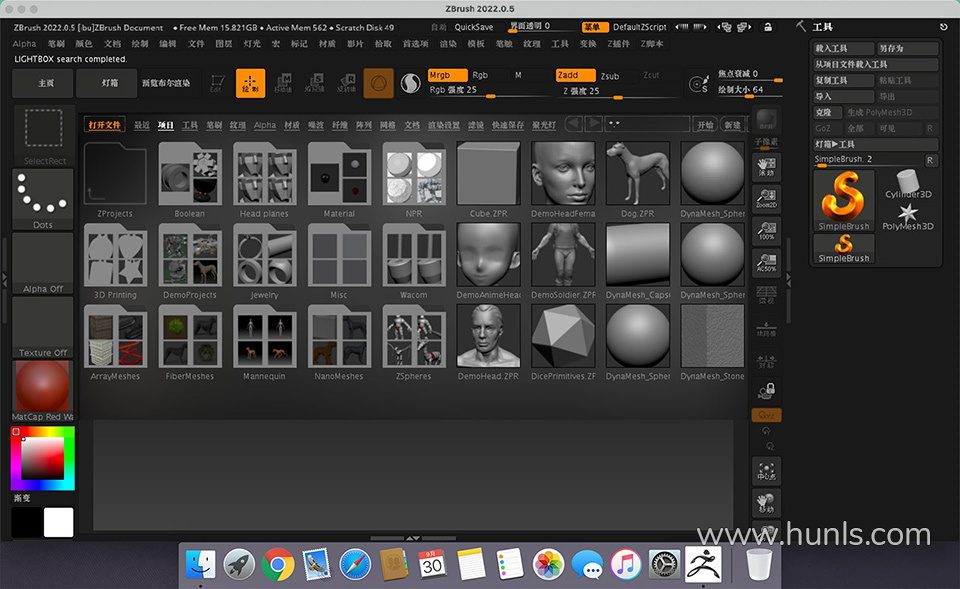Click the tool palette restore icon
Viewport: 960px width, 589px height.
(943, 27)
